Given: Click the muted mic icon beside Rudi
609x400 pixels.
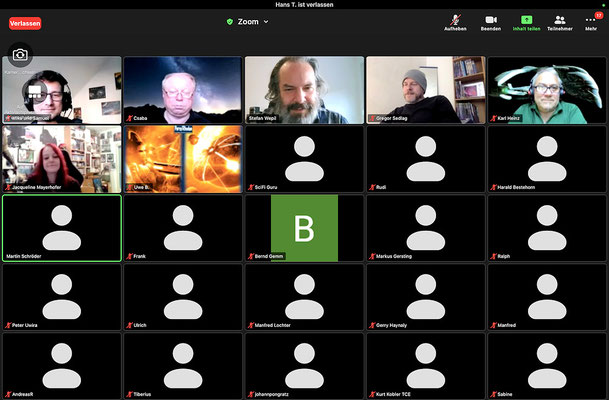Looking at the screenshot, I should [x=372, y=187].
